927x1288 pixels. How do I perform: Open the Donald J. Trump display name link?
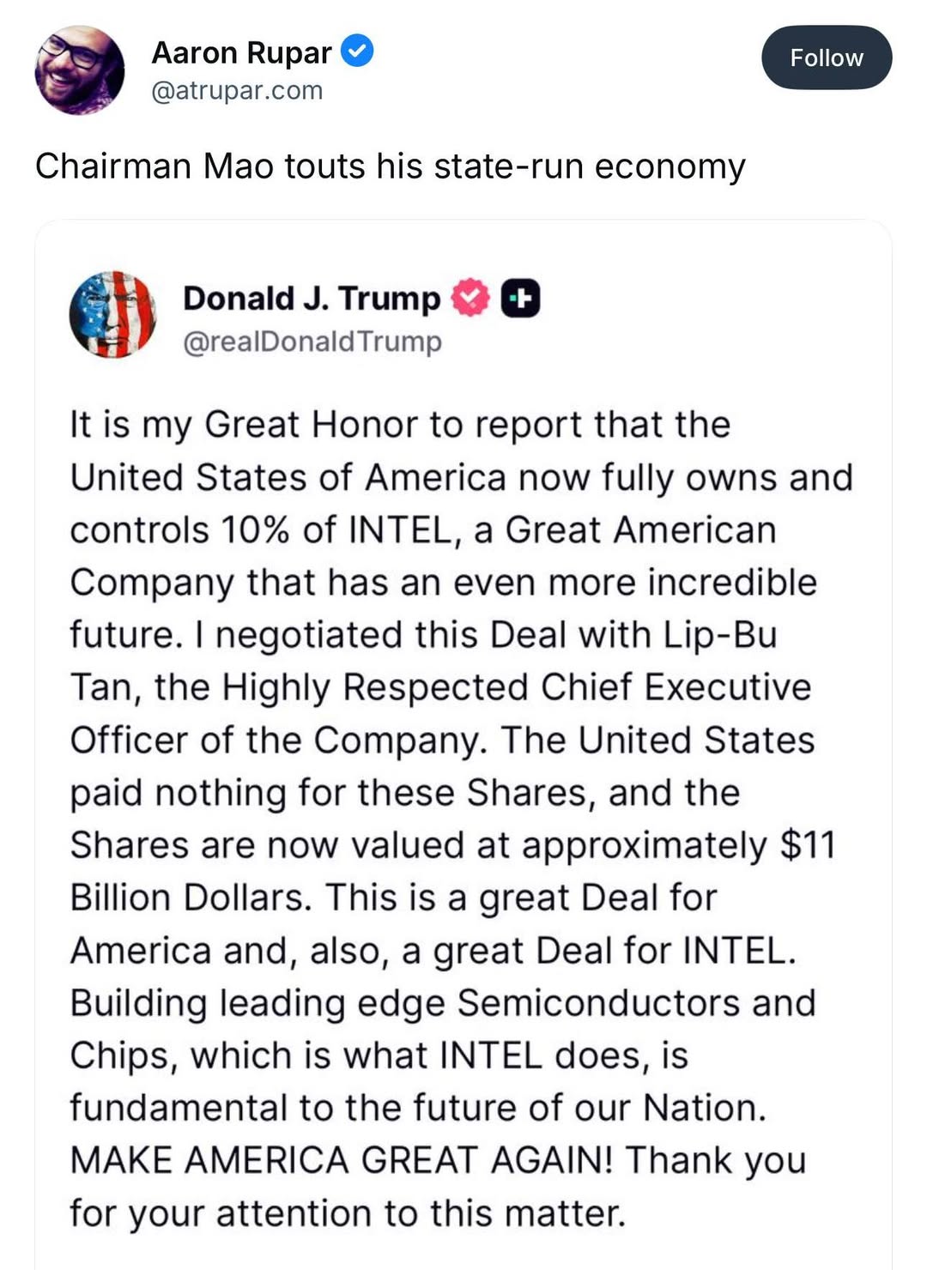tap(311, 298)
